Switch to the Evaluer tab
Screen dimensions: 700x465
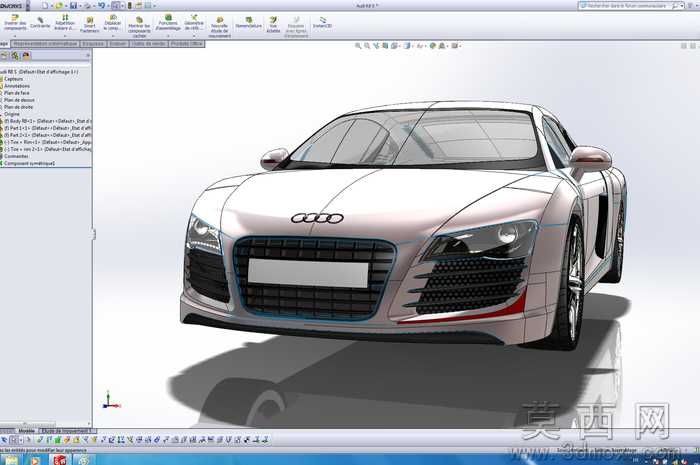(118, 44)
